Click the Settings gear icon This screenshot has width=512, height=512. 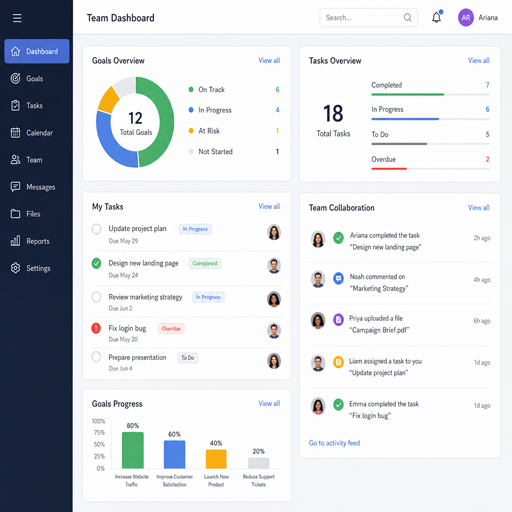pos(15,268)
